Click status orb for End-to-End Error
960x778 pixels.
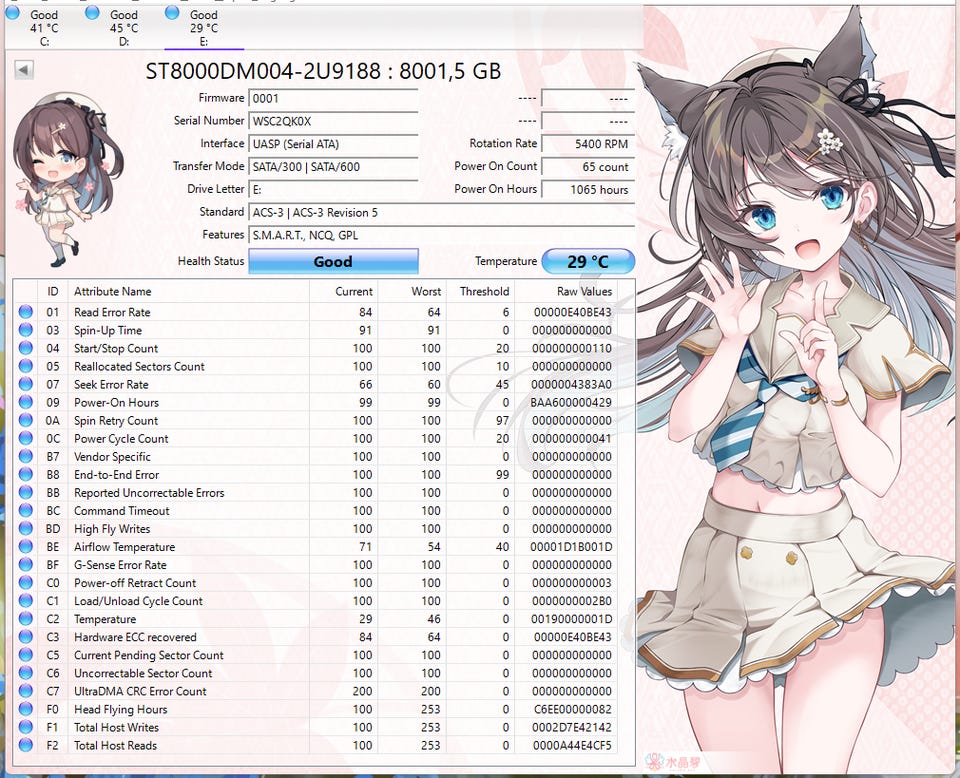tap(26, 474)
